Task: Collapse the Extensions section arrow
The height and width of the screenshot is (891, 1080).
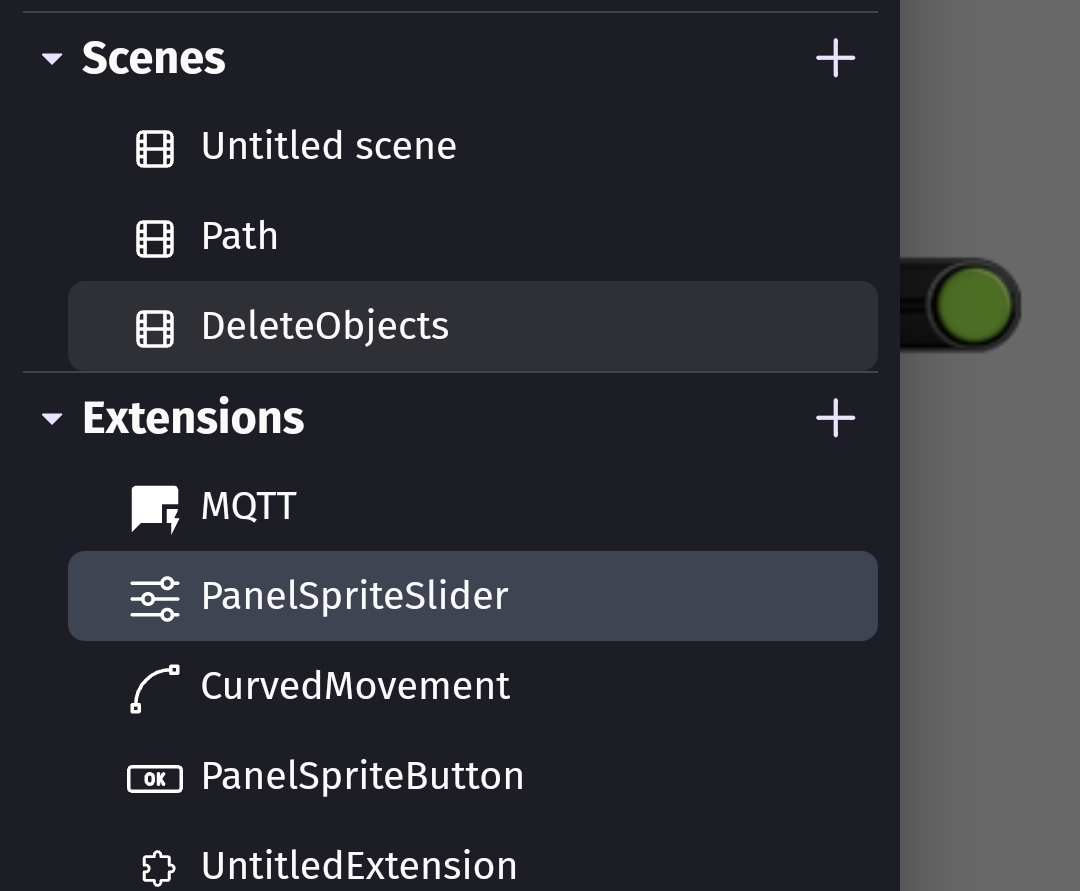Action: pyautogui.click(x=52, y=419)
